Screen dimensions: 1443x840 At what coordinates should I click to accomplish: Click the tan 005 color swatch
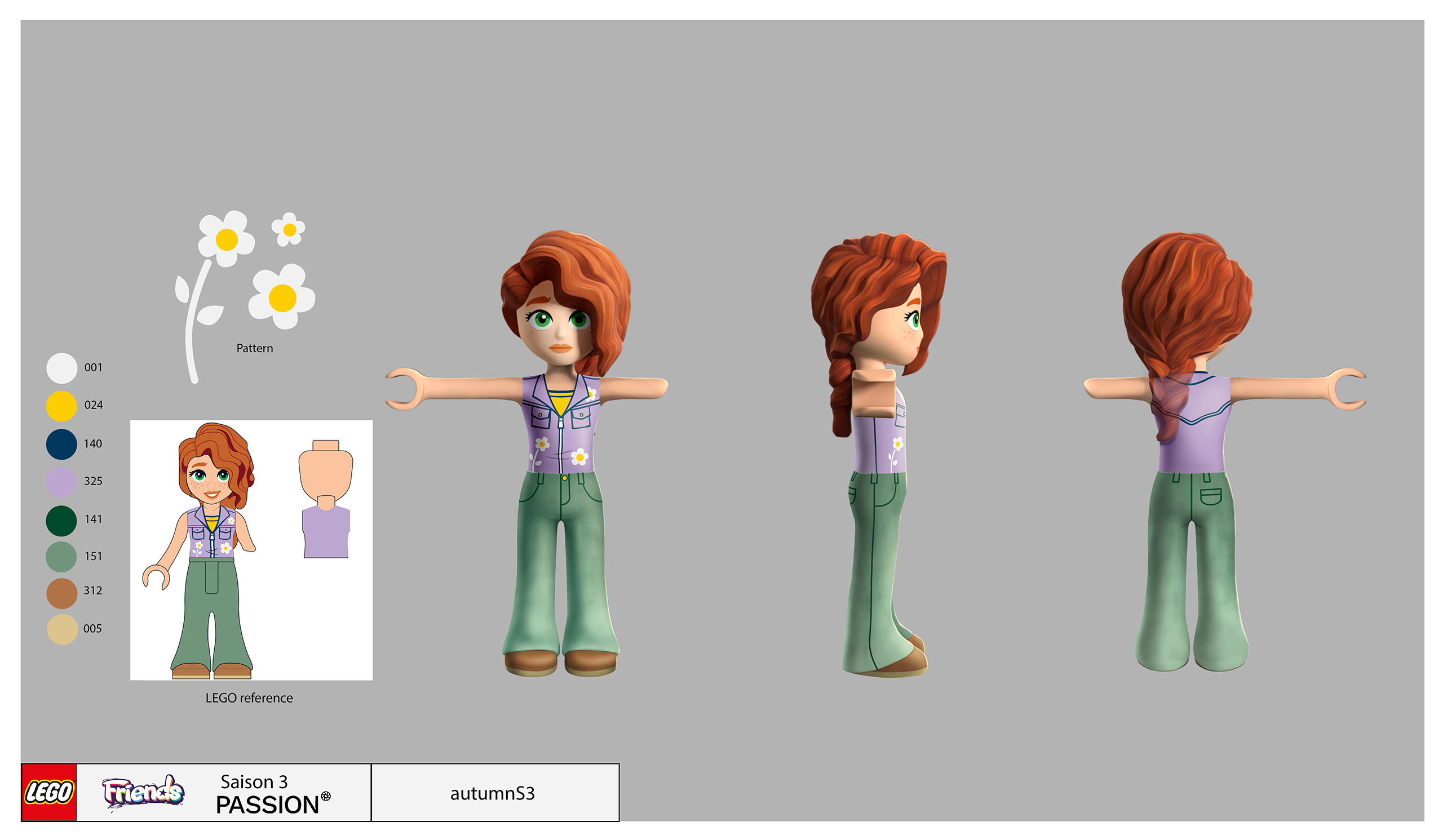(x=62, y=629)
